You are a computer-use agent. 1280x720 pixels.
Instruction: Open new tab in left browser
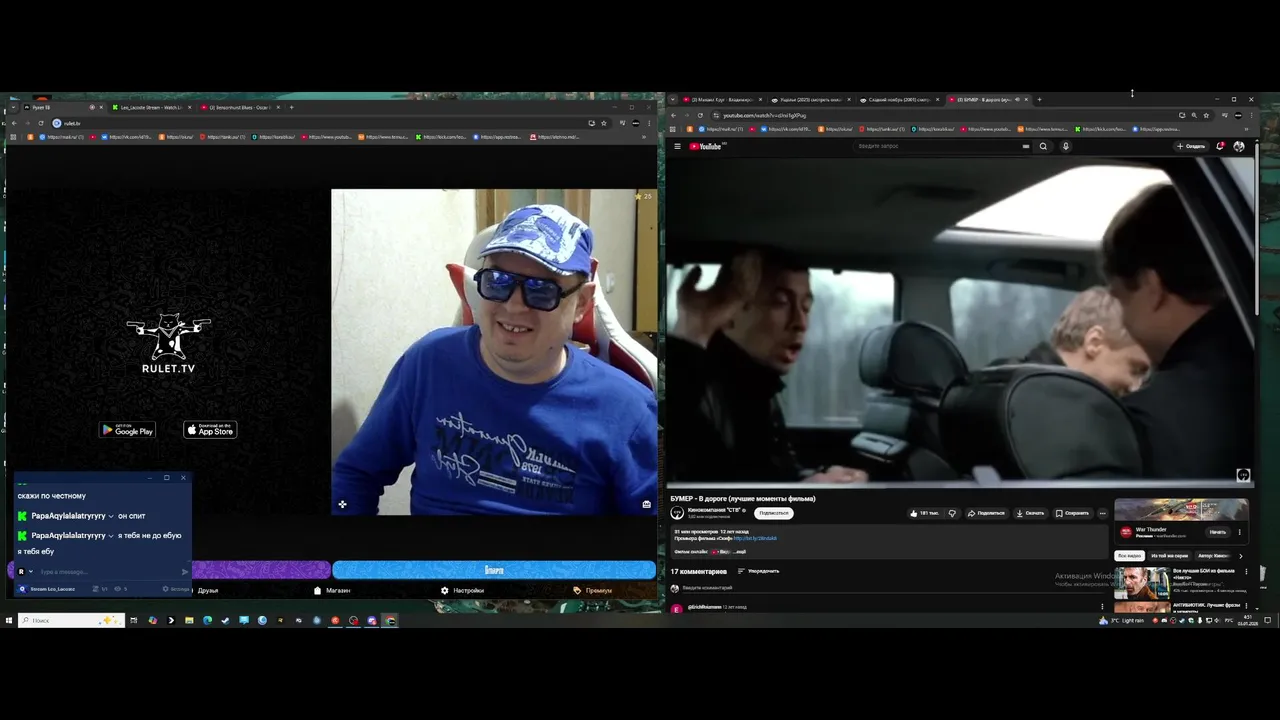292,107
